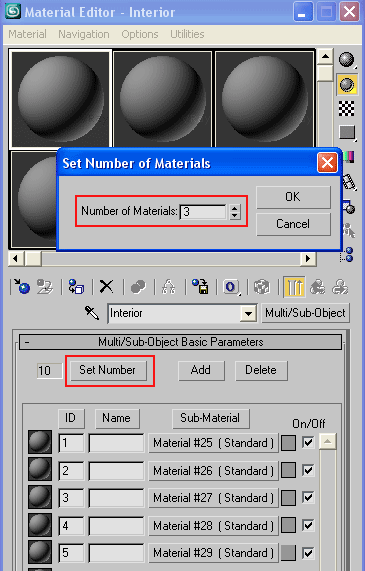Click the Name field for ID 3
The height and width of the screenshot is (571, 365).
coord(117,498)
